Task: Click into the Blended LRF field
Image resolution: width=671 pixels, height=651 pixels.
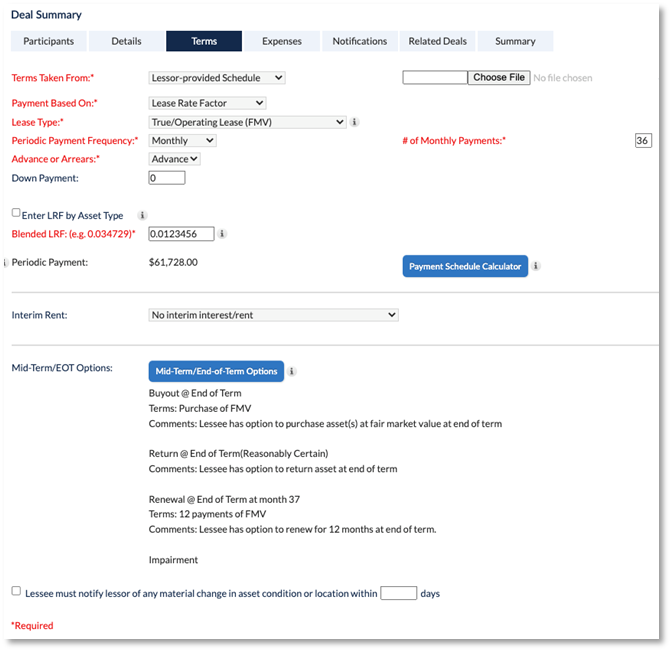Action: pos(181,234)
